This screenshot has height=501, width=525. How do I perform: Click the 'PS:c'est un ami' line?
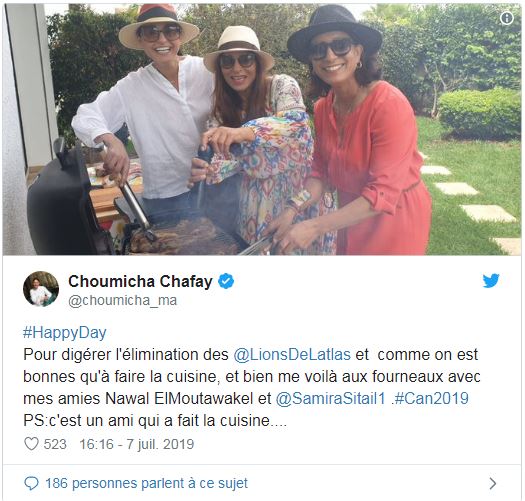[155, 421]
